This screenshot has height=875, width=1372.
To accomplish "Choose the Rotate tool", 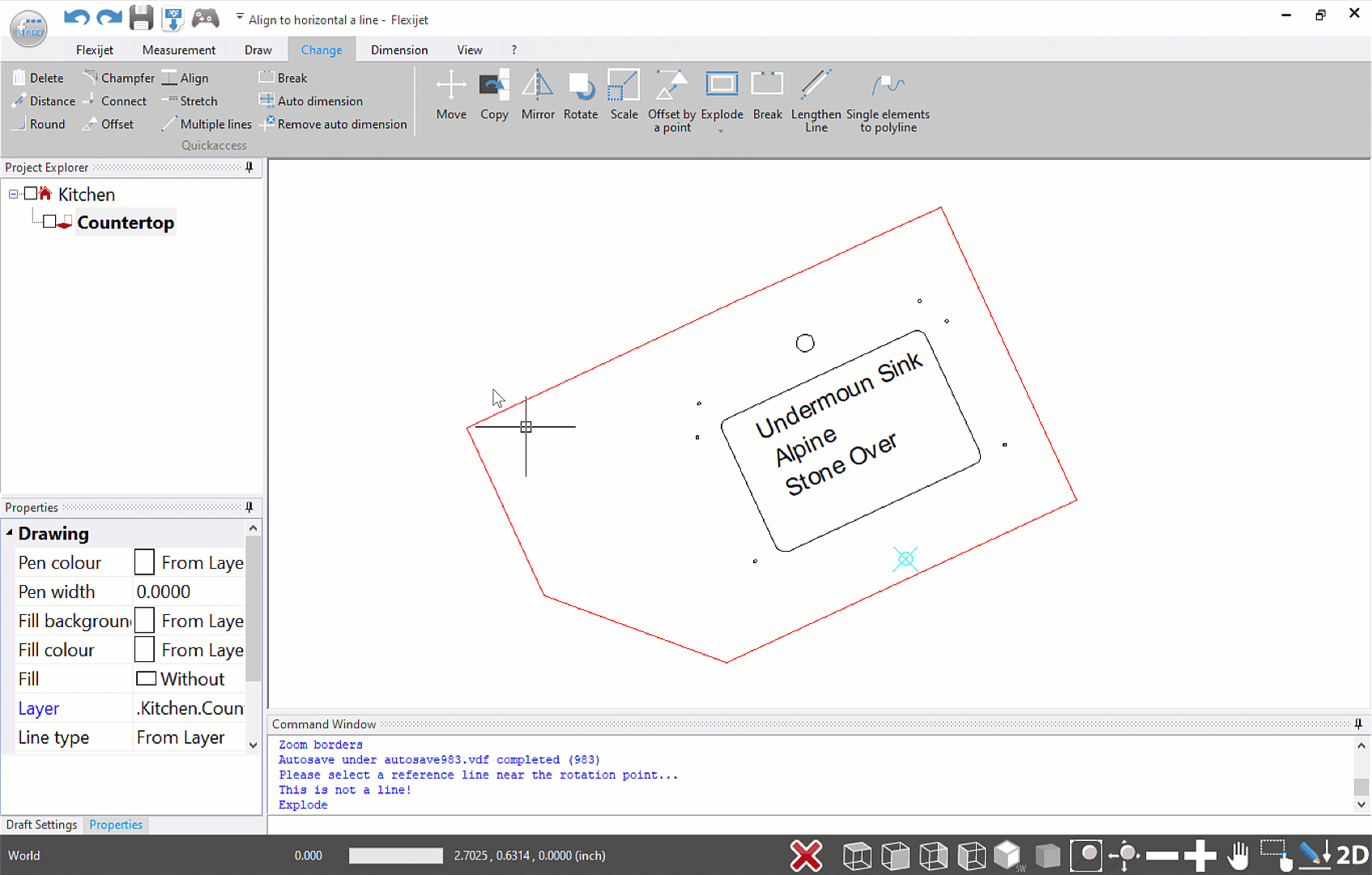I will (x=581, y=94).
